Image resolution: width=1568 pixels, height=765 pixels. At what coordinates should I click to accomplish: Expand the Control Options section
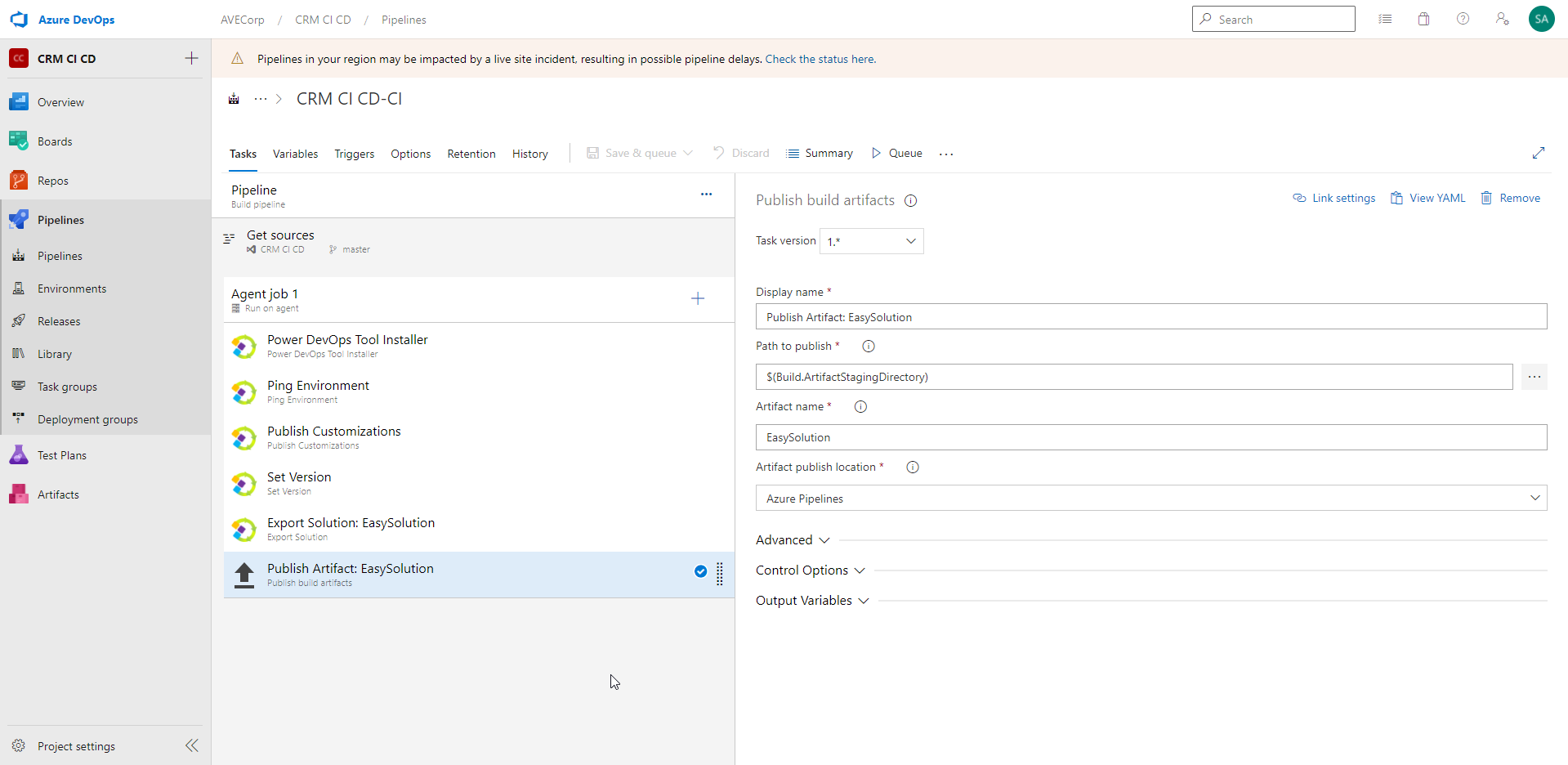[x=810, y=570]
